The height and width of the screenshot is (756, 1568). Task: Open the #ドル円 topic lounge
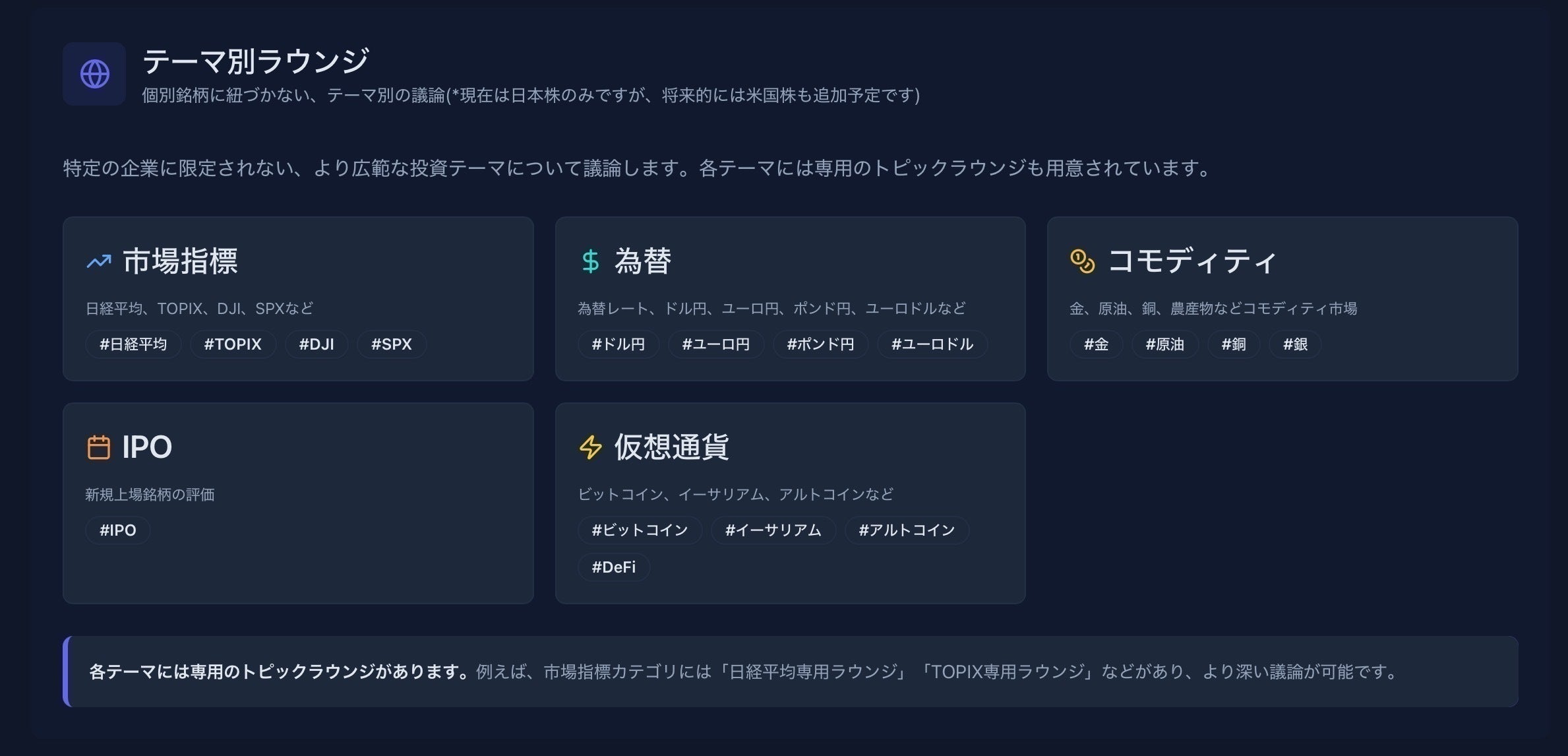coord(618,344)
